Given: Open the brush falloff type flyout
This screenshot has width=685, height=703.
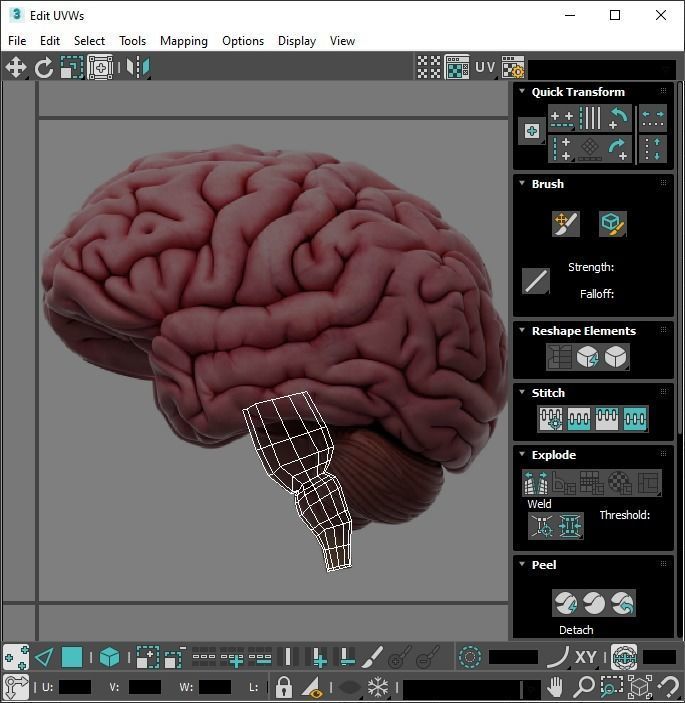Looking at the screenshot, I should [536, 282].
